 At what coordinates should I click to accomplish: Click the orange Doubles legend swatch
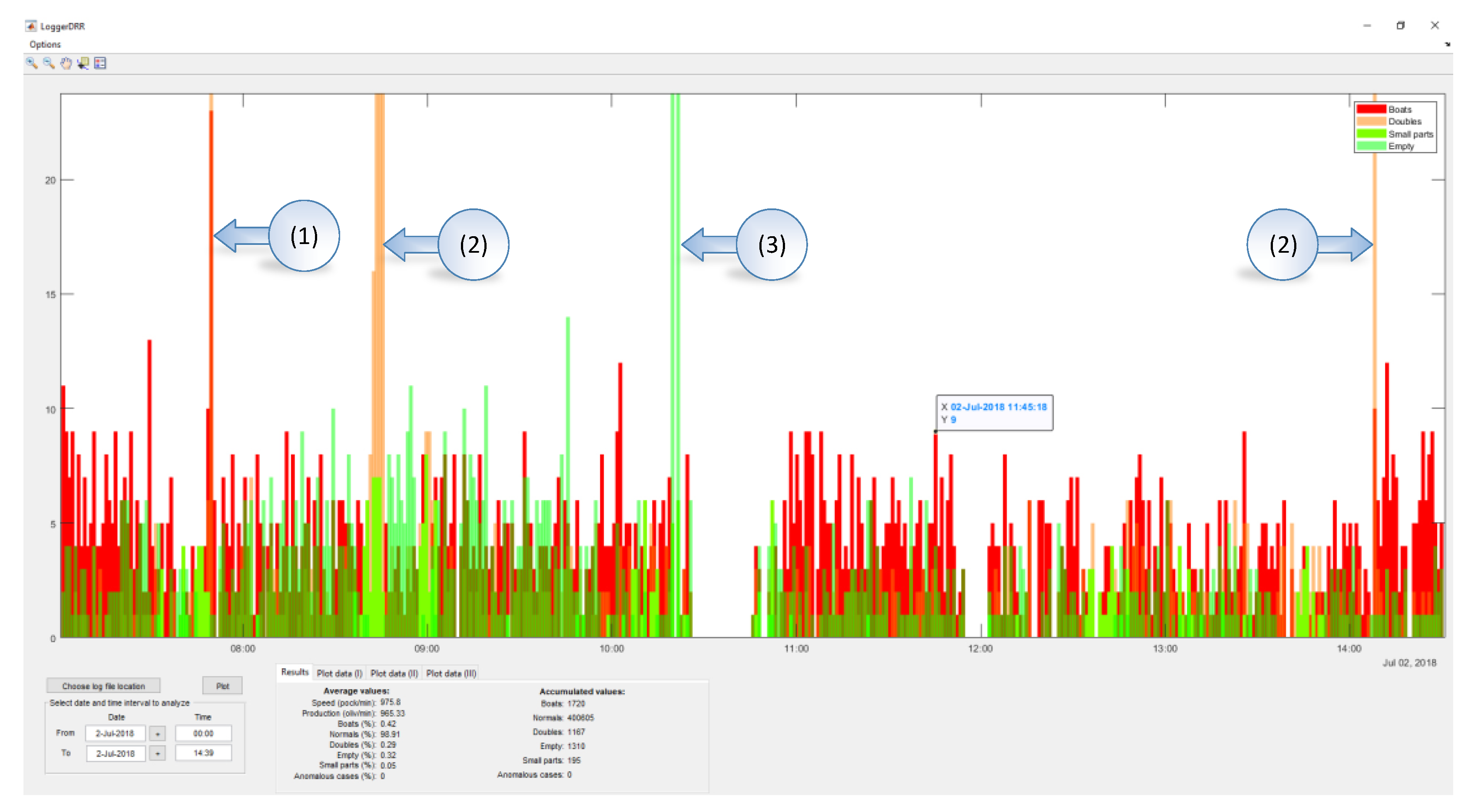click(x=1371, y=122)
